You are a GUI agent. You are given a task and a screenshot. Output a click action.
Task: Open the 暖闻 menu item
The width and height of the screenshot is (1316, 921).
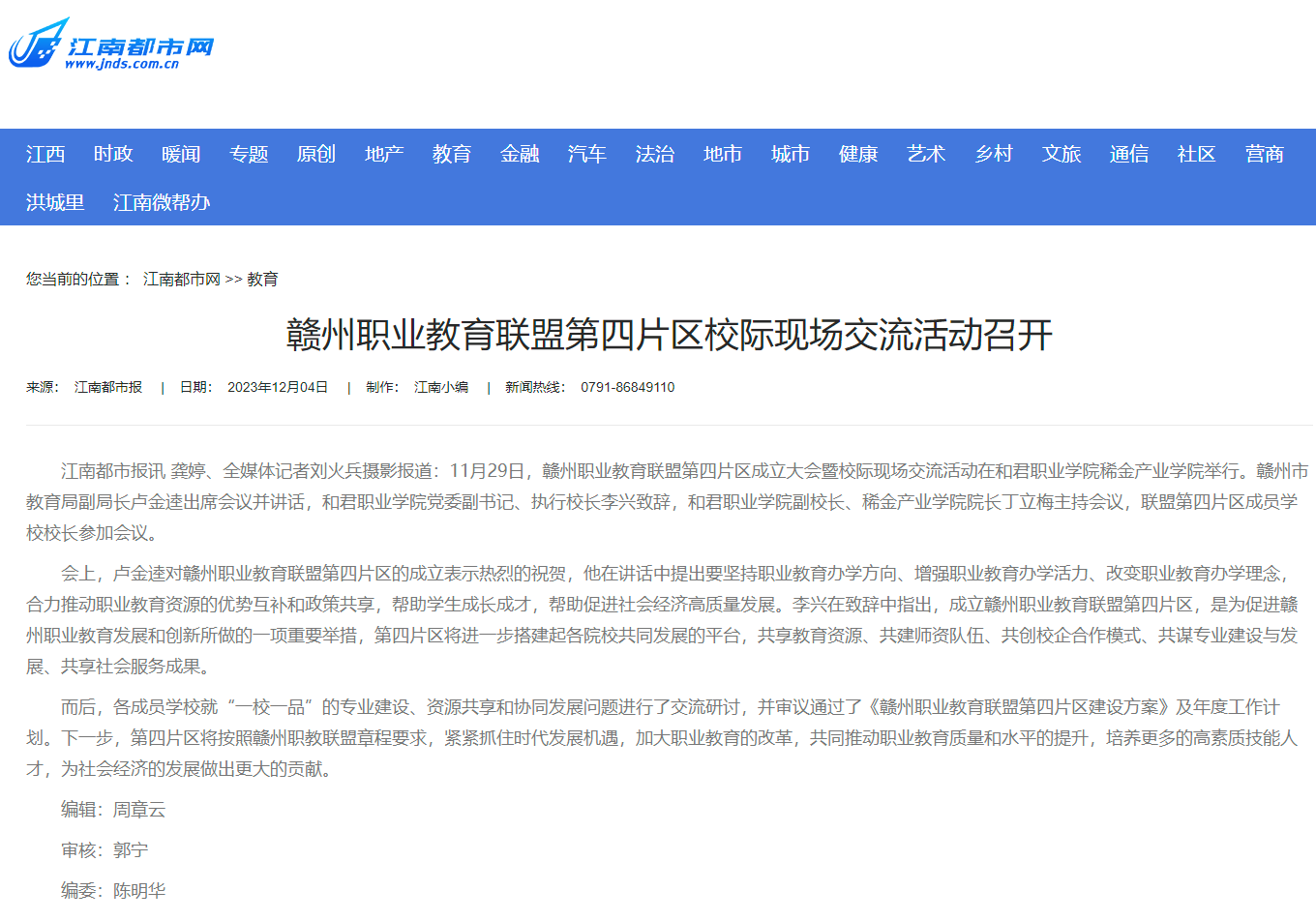click(181, 154)
